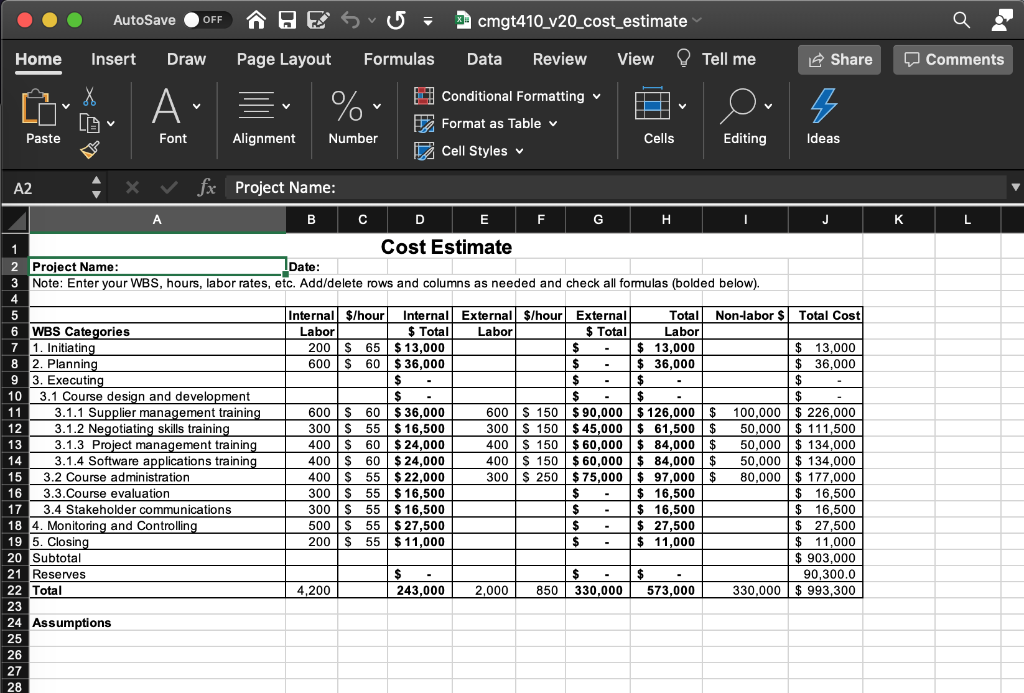Open the Ideas lightning bolt icon

[823, 103]
